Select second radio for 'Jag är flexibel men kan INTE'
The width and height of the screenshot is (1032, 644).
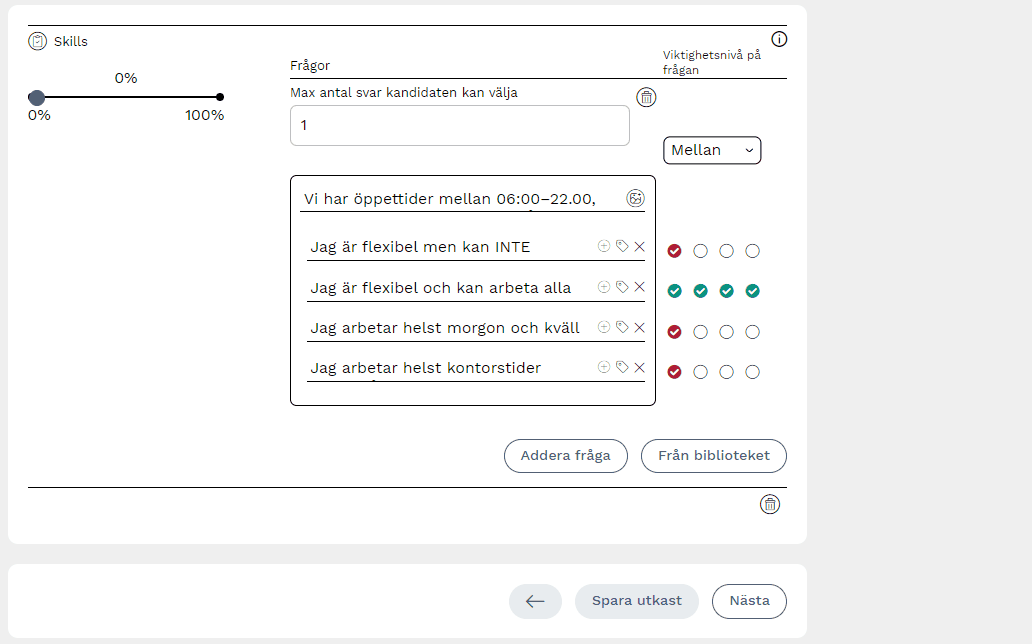(x=701, y=251)
